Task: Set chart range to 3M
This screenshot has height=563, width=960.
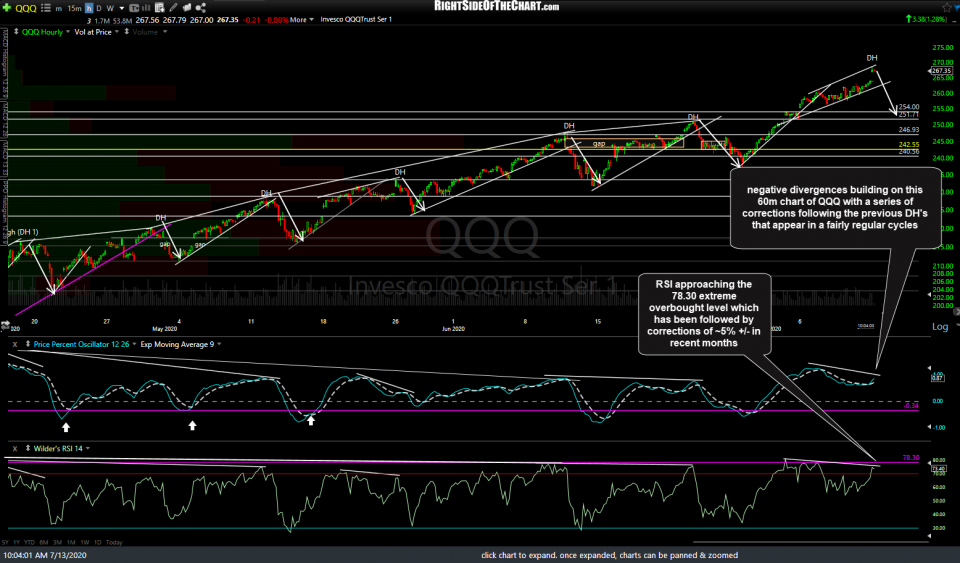Action: coord(57,542)
